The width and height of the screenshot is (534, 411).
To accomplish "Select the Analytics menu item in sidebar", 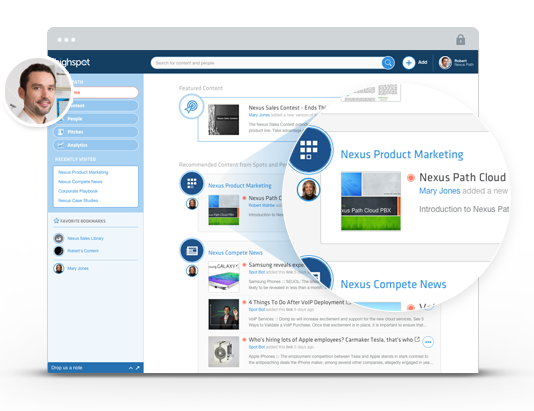I will click(x=96, y=145).
